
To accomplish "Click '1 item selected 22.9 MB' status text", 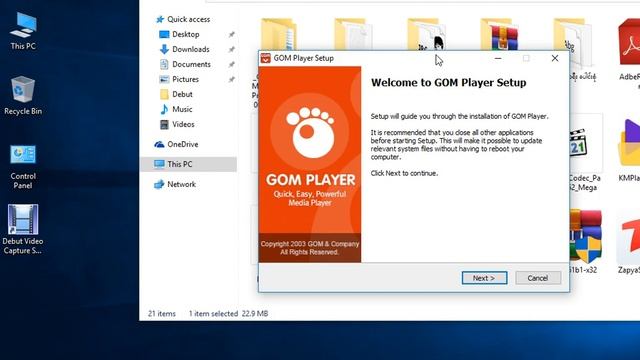I will click(x=228, y=313).
